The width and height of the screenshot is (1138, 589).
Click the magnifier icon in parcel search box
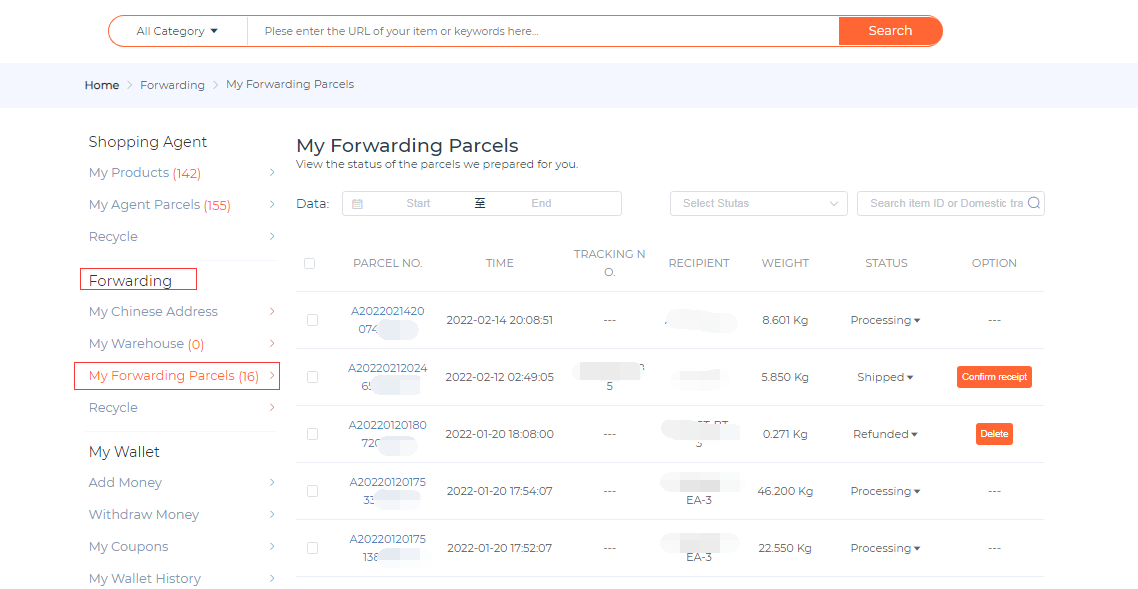[1033, 203]
